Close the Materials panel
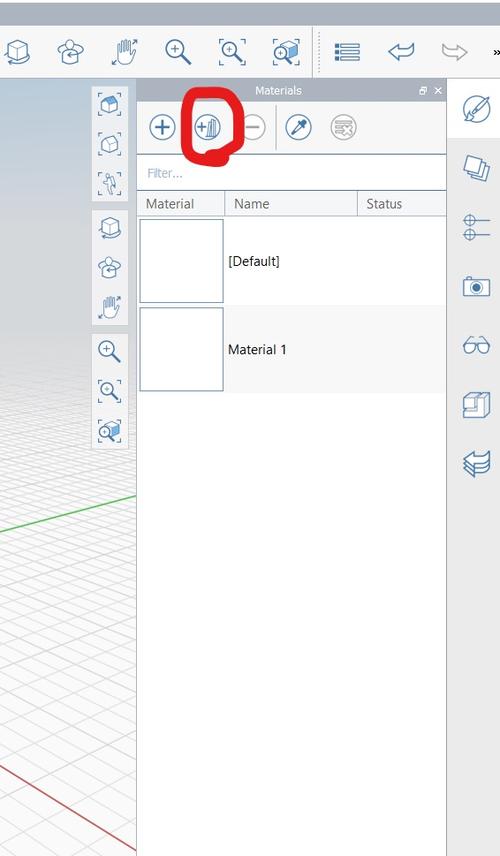Screen dimensions: 500x856 pos(438,91)
